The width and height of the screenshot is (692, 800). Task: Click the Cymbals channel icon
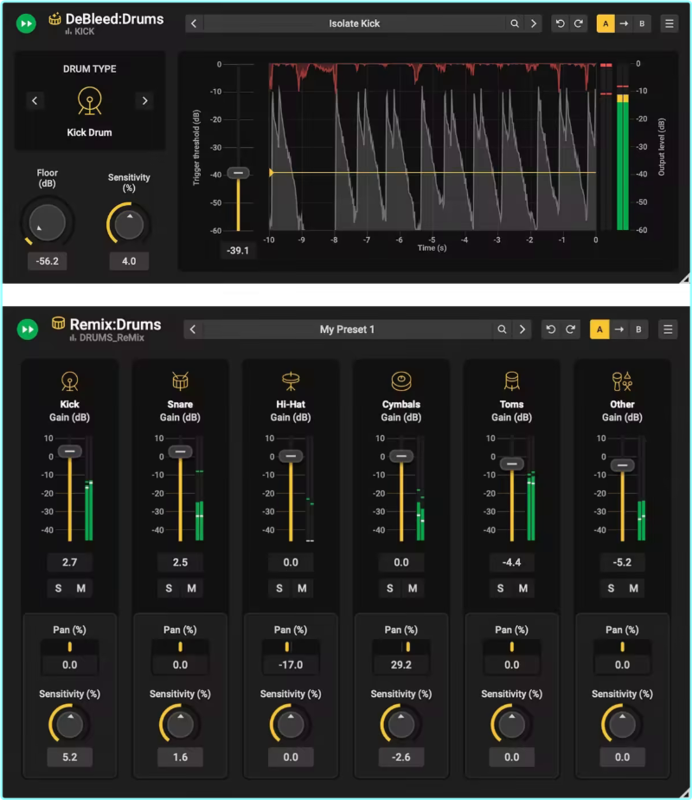[x=401, y=381]
